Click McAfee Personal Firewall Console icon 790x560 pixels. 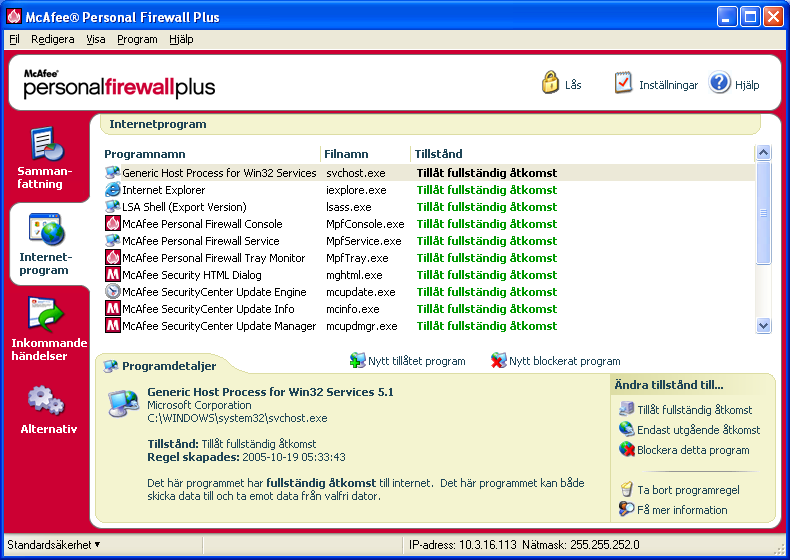pos(112,224)
